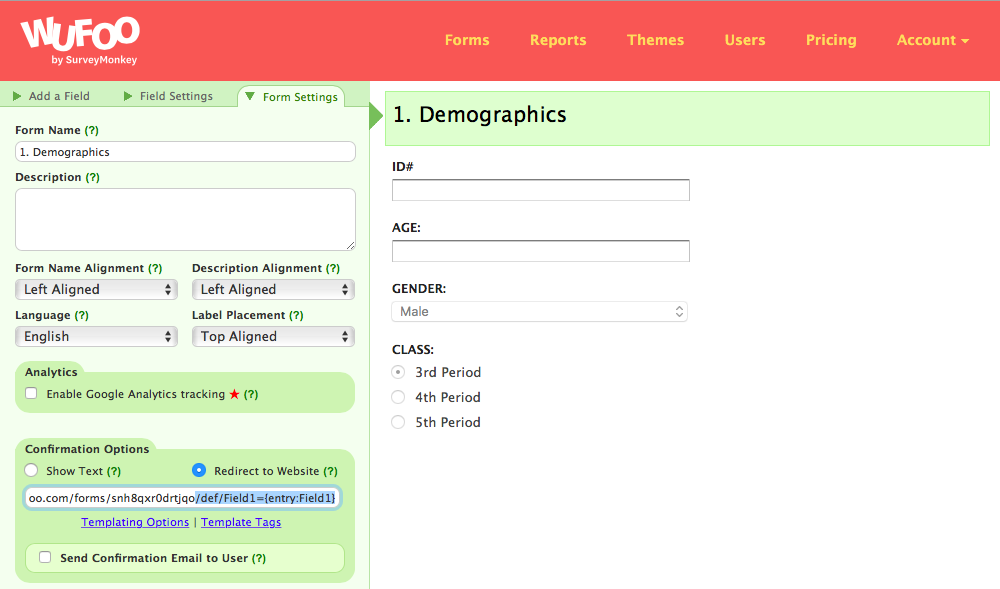This screenshot has height=589, width=1000.
Task: Go to Themes in top navigation
Action: (656, 40)
